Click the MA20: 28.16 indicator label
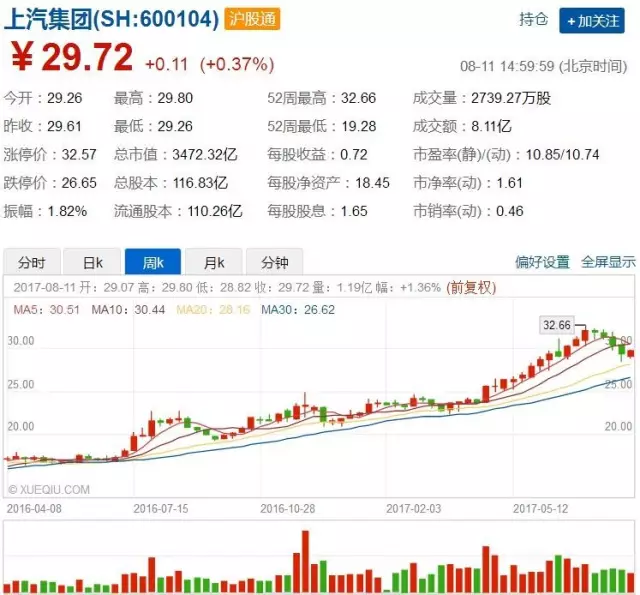640x595 pixels. coord(213,310)
